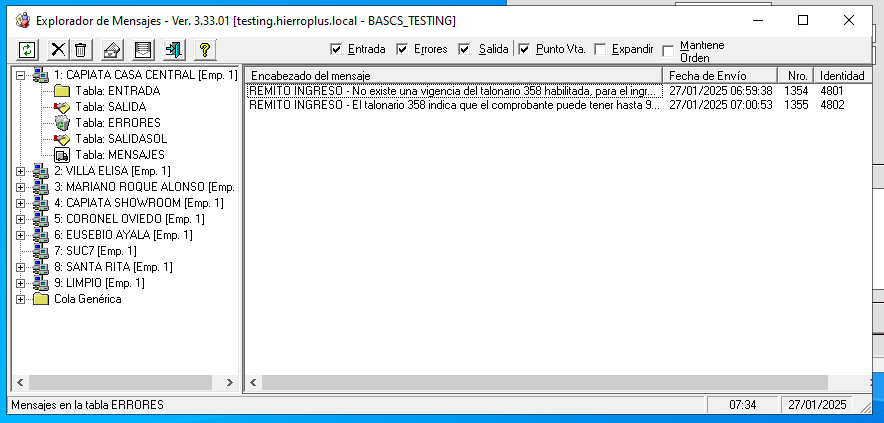This screenshot has width=884, height=423.
Task: Open Tabla: MENSAJES in the tree
Action: [119, 155]
